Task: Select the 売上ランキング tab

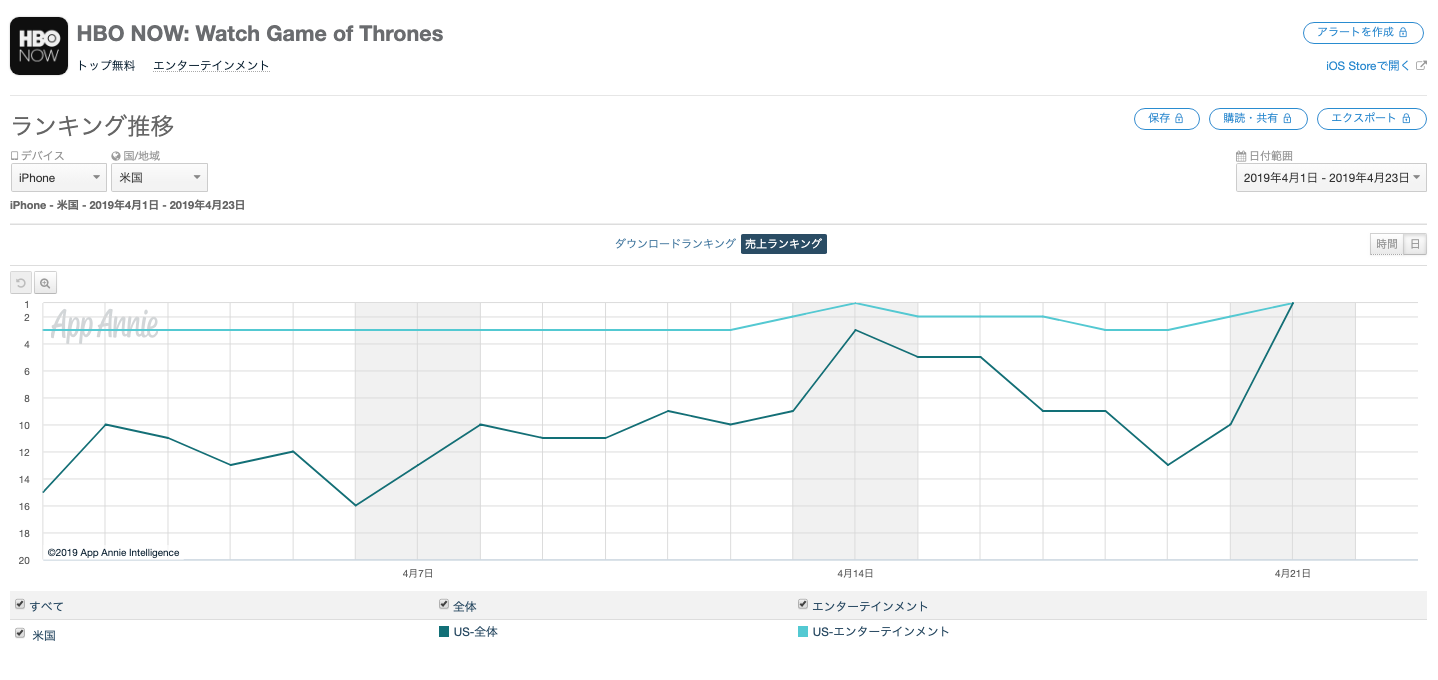Action: tap(784, 244)
